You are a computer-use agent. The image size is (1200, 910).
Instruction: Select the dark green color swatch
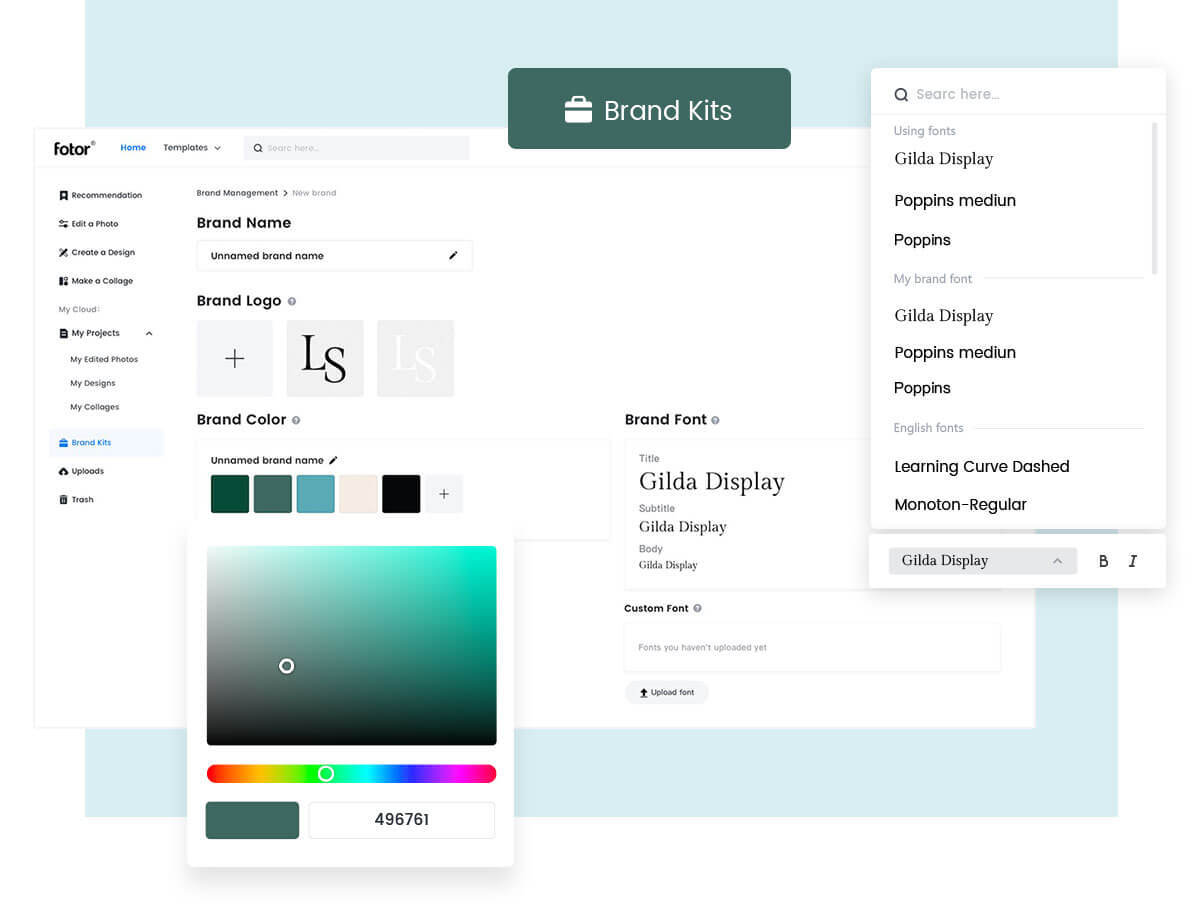(x=230, y=494)
